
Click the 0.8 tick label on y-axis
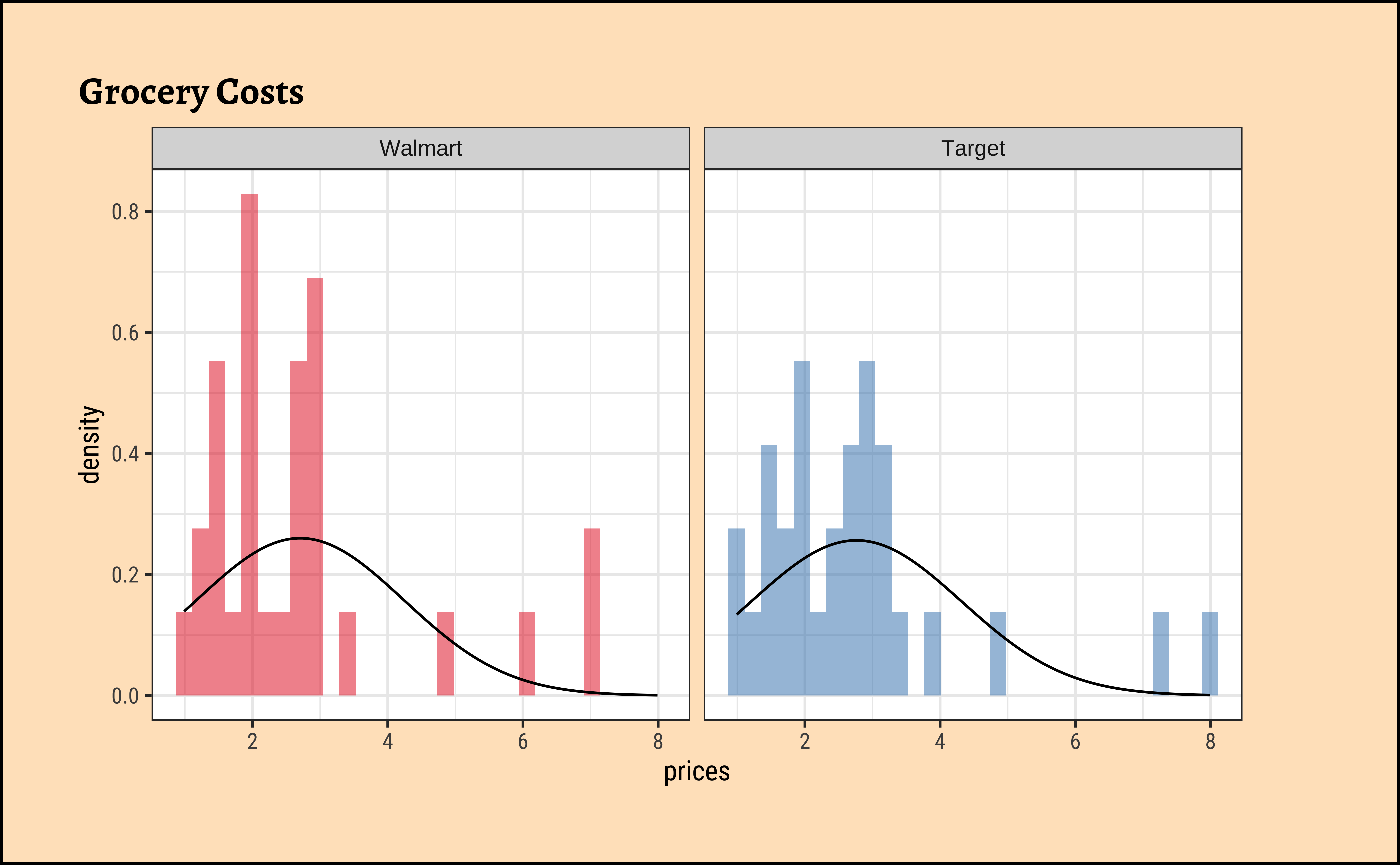click(x=125, y=212)
